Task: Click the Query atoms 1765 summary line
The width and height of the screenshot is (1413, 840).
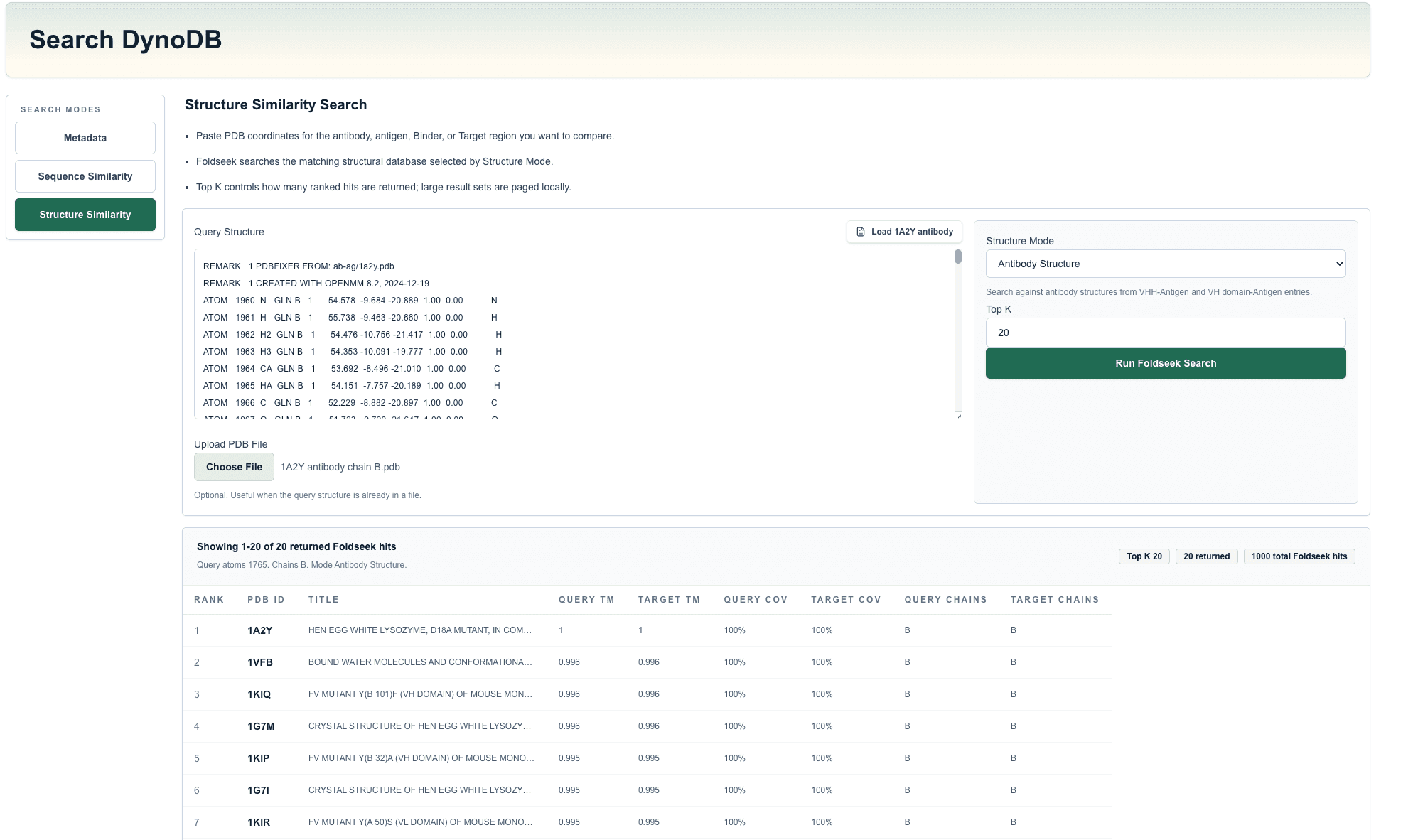Action: pyautogui.click(x=301, y=565)
